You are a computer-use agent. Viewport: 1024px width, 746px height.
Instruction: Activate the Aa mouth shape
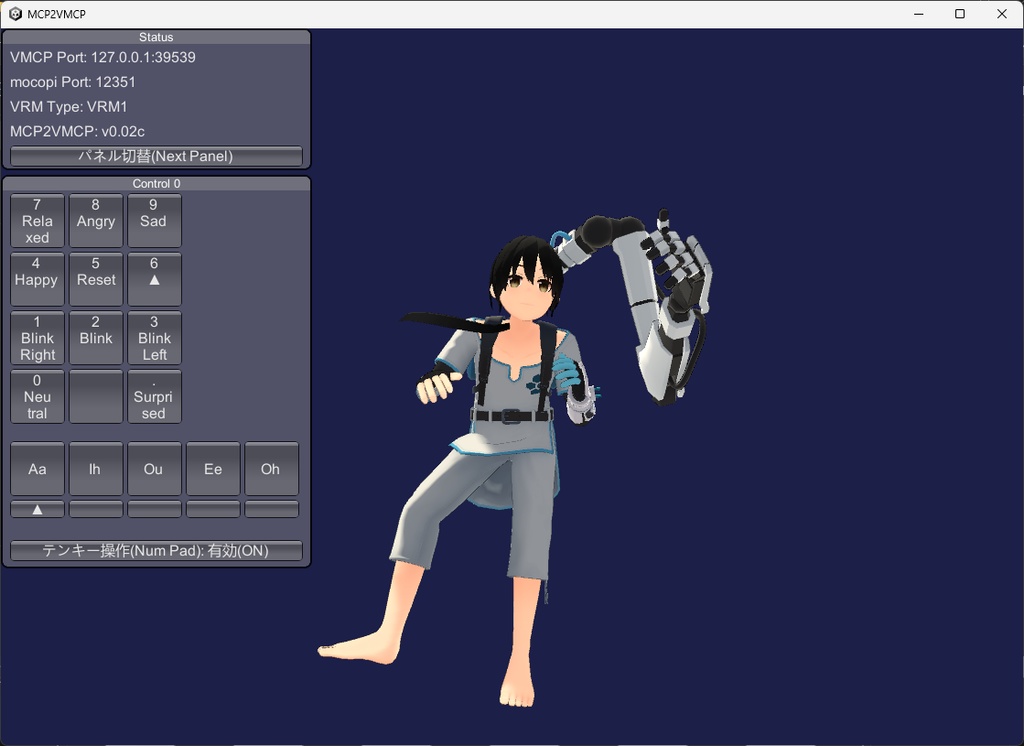click(37, 468)
